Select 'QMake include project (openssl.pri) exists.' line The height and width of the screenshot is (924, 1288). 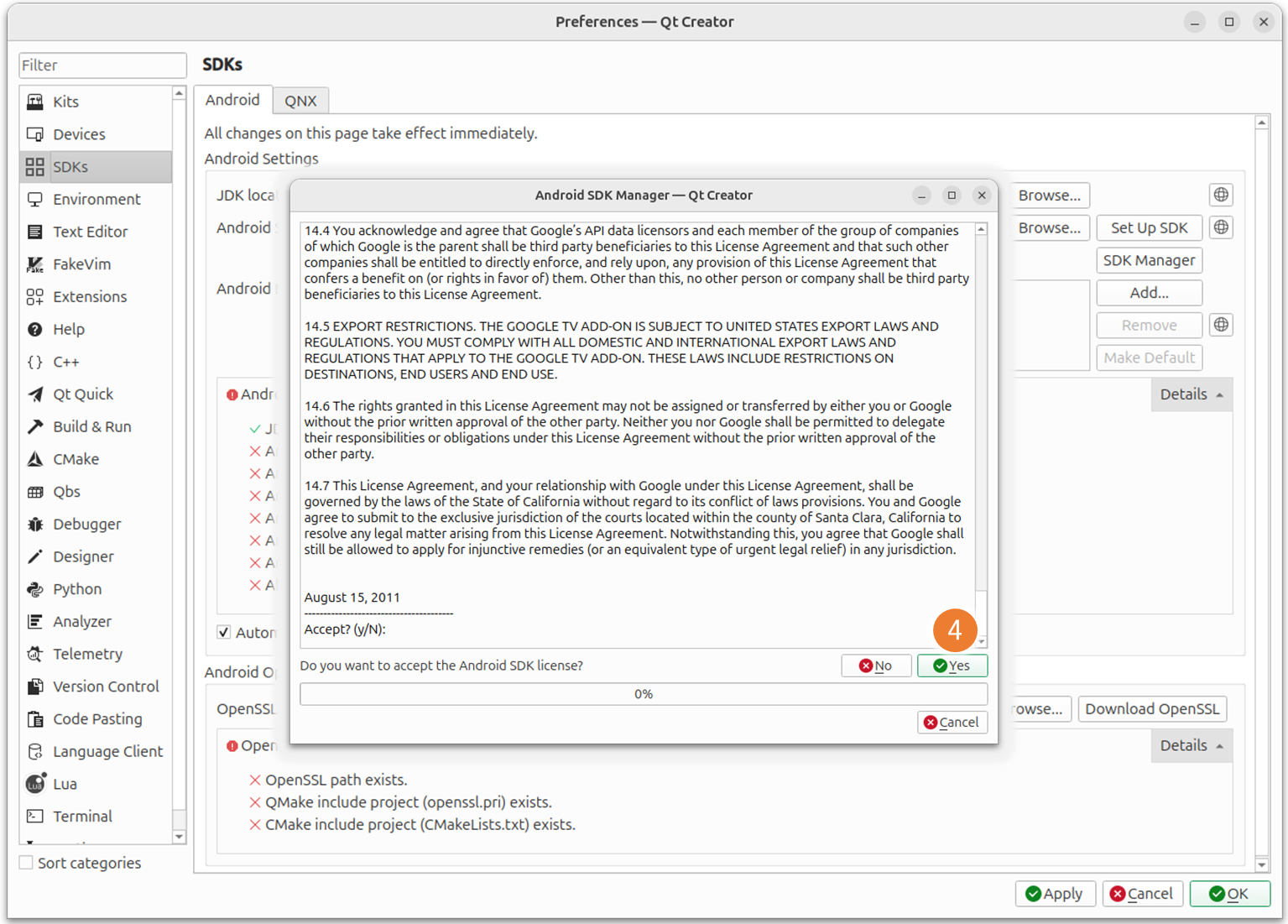pyautogui.click(x=409, y=802)
